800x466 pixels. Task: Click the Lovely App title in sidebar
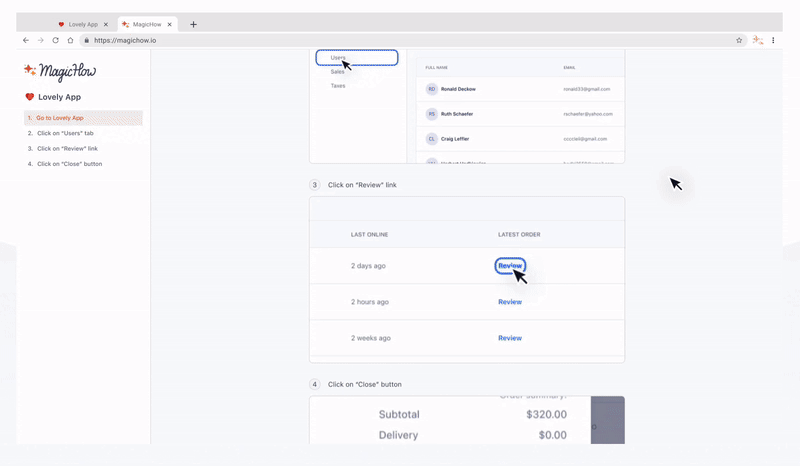(59, 97)
